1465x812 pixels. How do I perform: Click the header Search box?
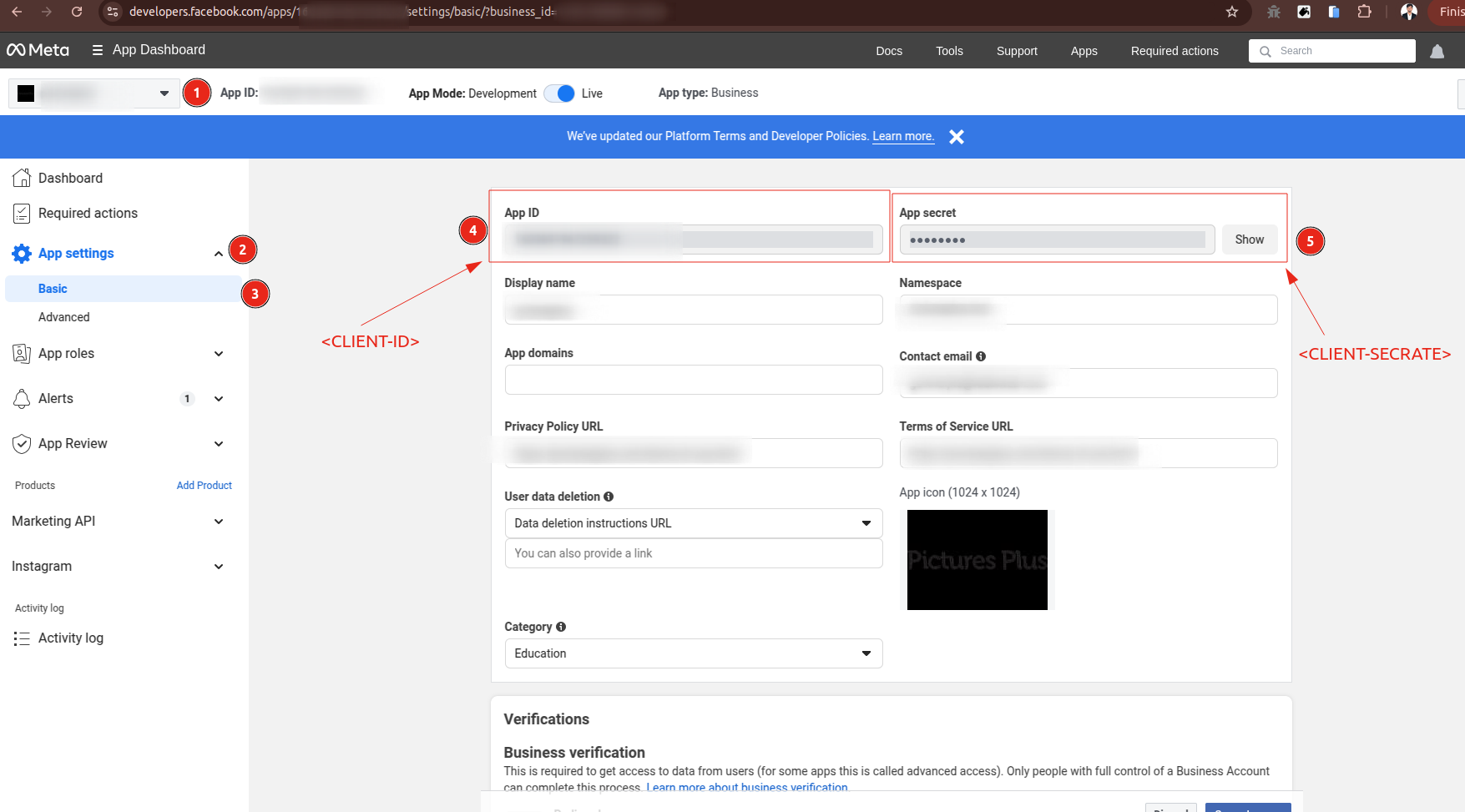tap(1332, 51)
